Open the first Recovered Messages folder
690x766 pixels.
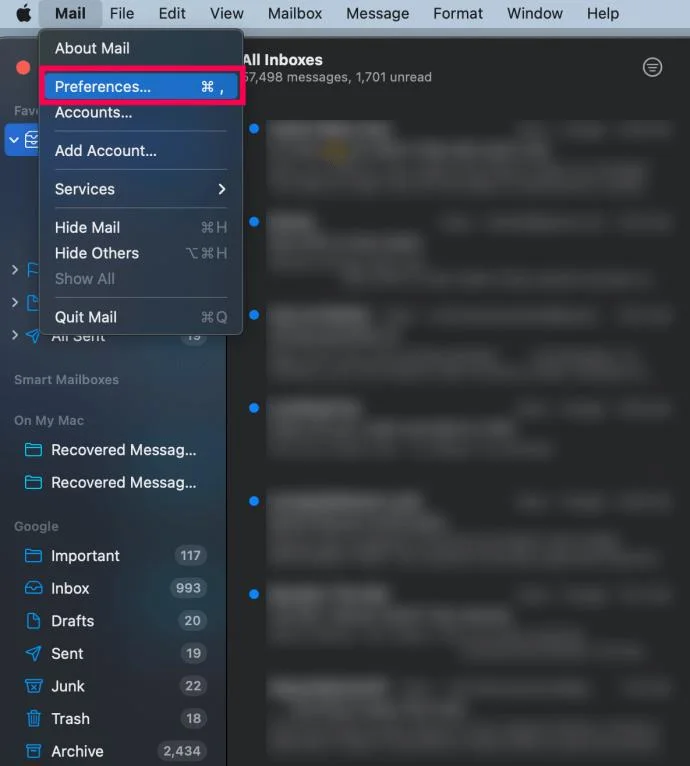pos(113,449)
